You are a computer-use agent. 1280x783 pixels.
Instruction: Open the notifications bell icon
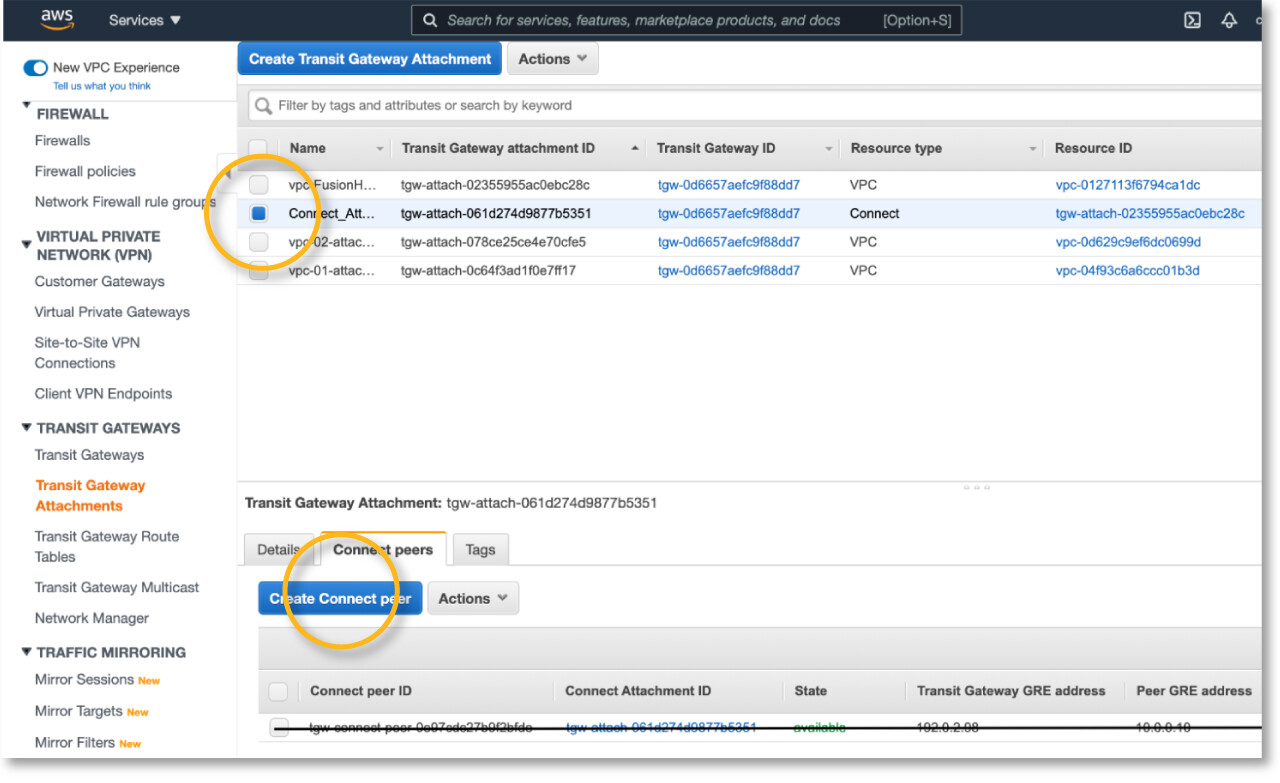click(x=1229, y=20)
